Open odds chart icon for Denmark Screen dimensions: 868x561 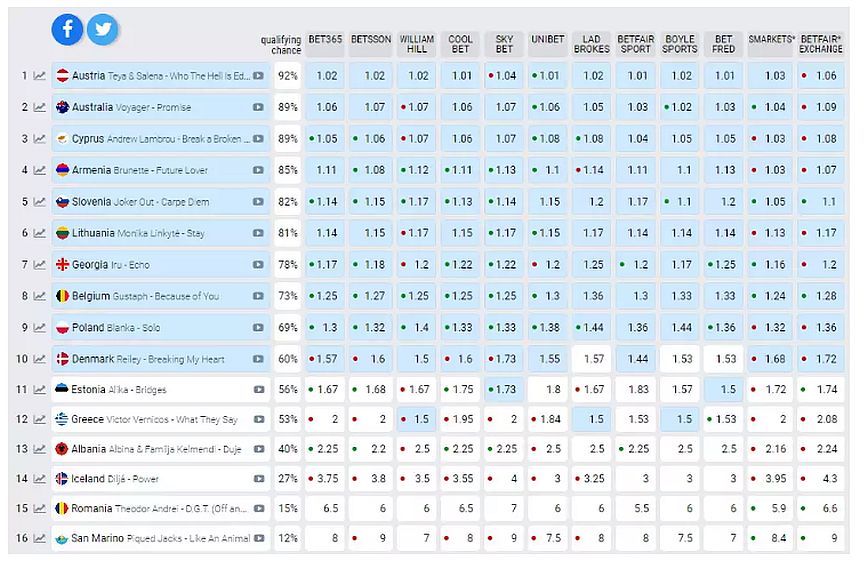point(40,359)
